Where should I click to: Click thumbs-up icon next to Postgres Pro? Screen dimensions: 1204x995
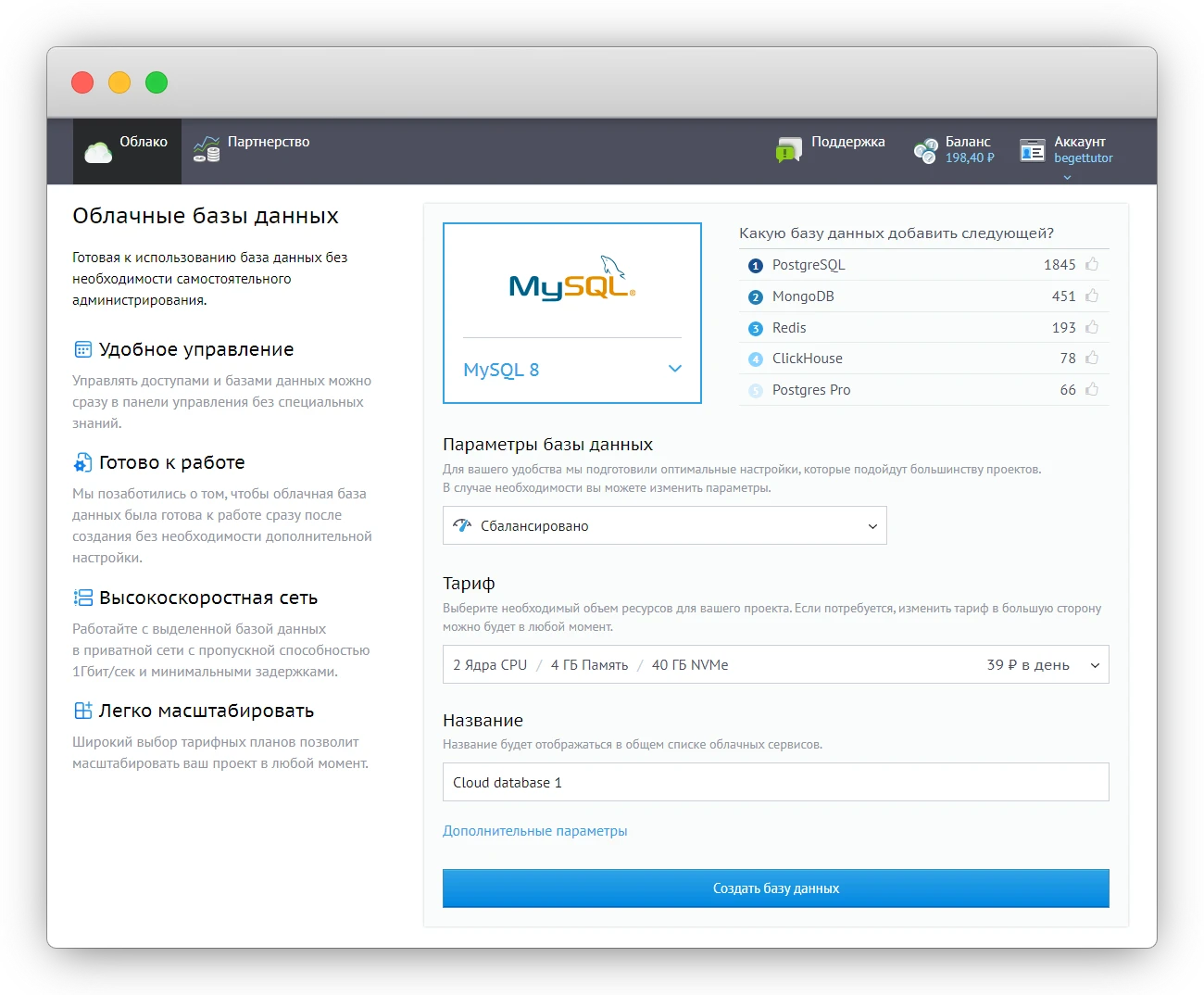click(x=1092, y=389)
